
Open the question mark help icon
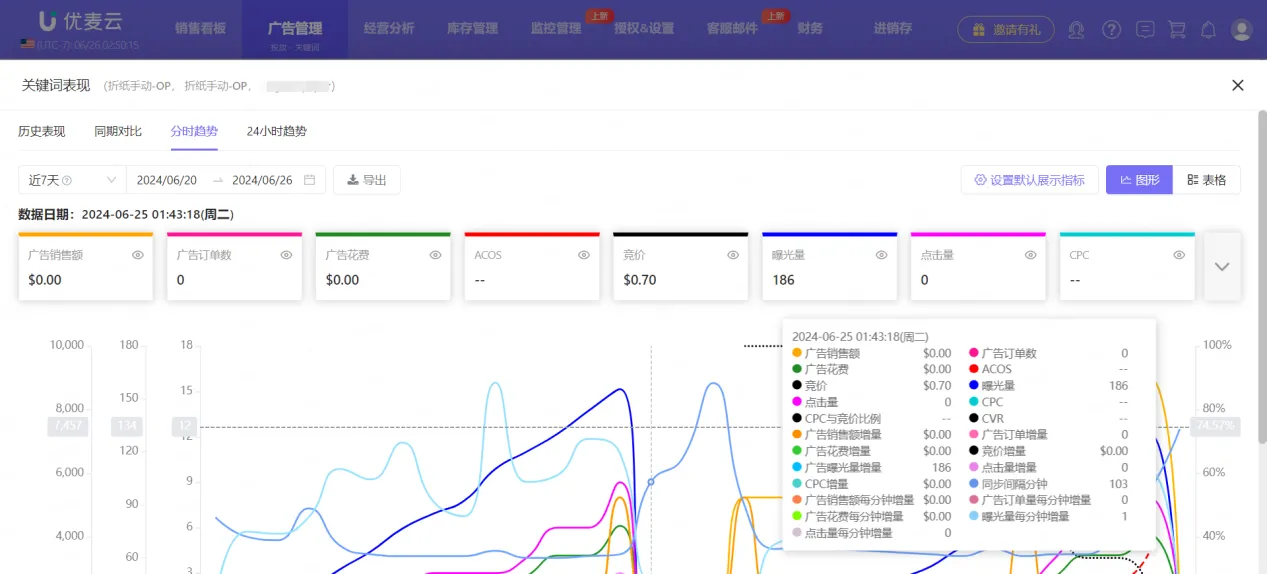coord(1111,29)
